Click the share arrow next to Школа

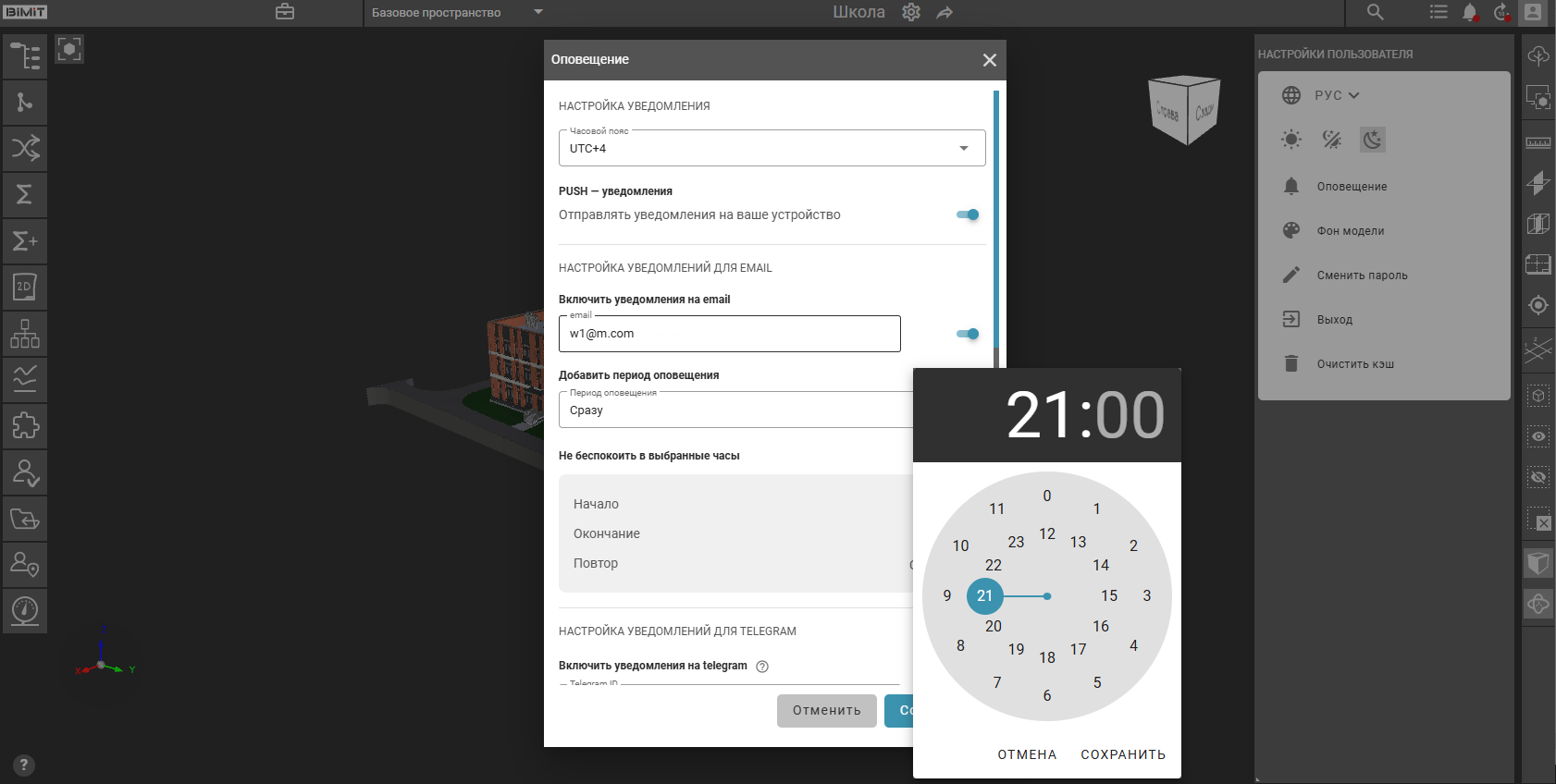click(945, 12)
